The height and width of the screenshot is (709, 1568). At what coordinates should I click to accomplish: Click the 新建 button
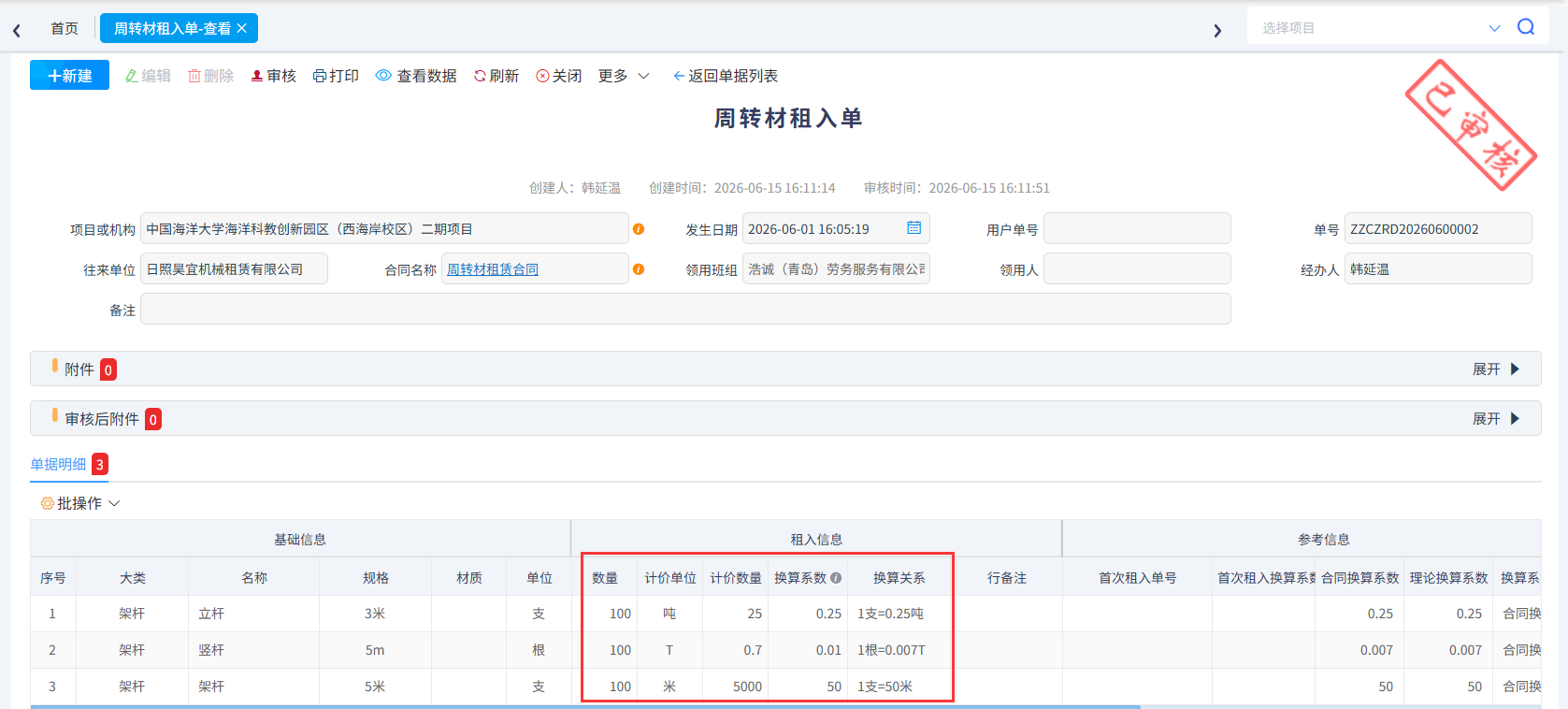(x=69, y=75)
